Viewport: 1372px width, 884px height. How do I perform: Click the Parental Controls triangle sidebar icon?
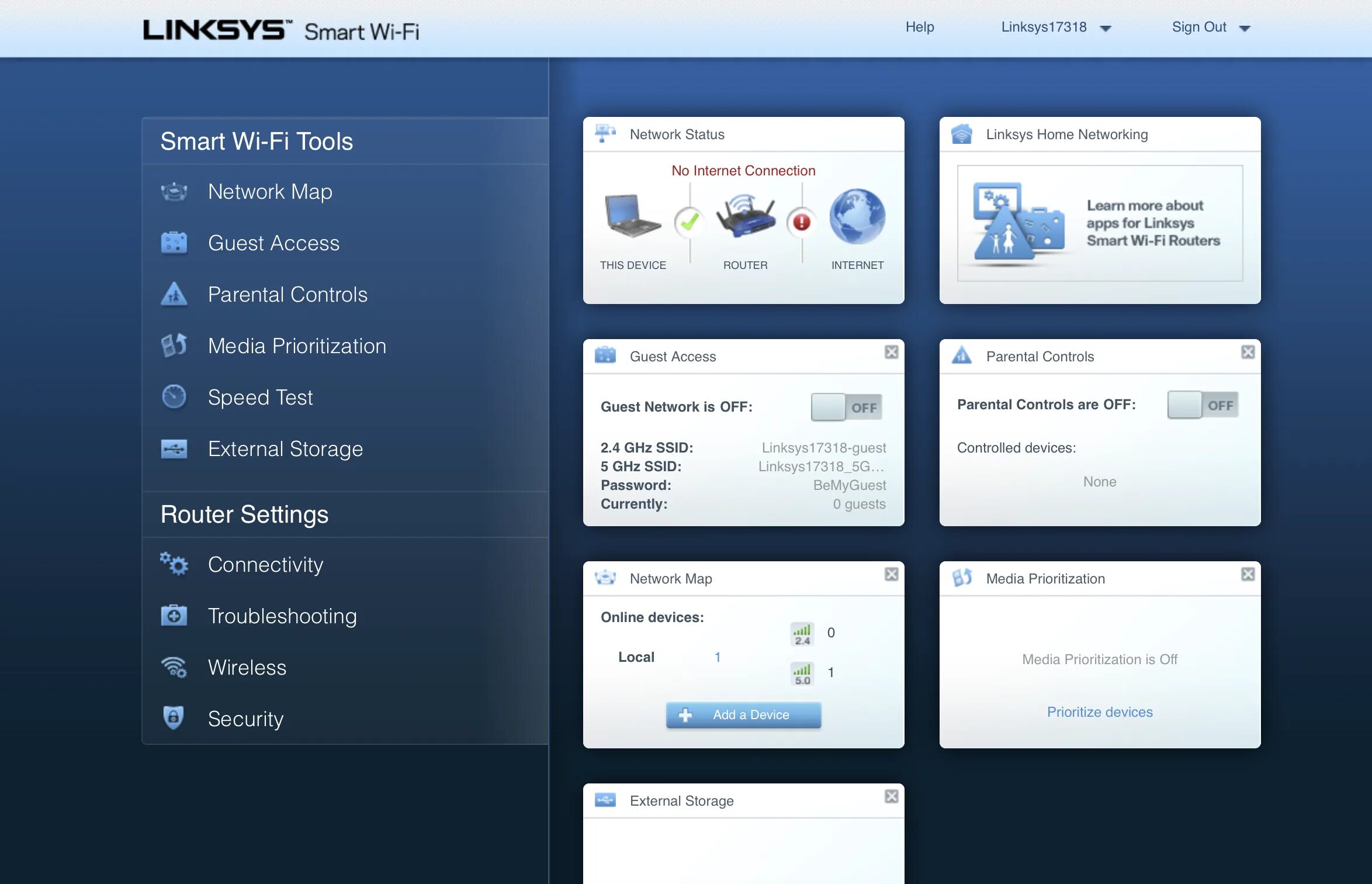[174, 294]
